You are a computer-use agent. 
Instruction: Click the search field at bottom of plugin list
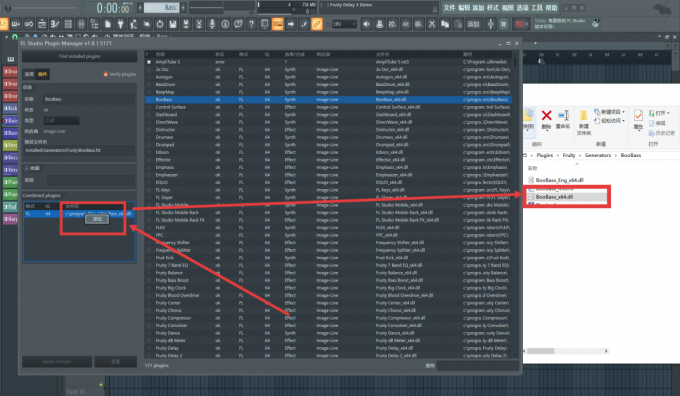[477, 366]
